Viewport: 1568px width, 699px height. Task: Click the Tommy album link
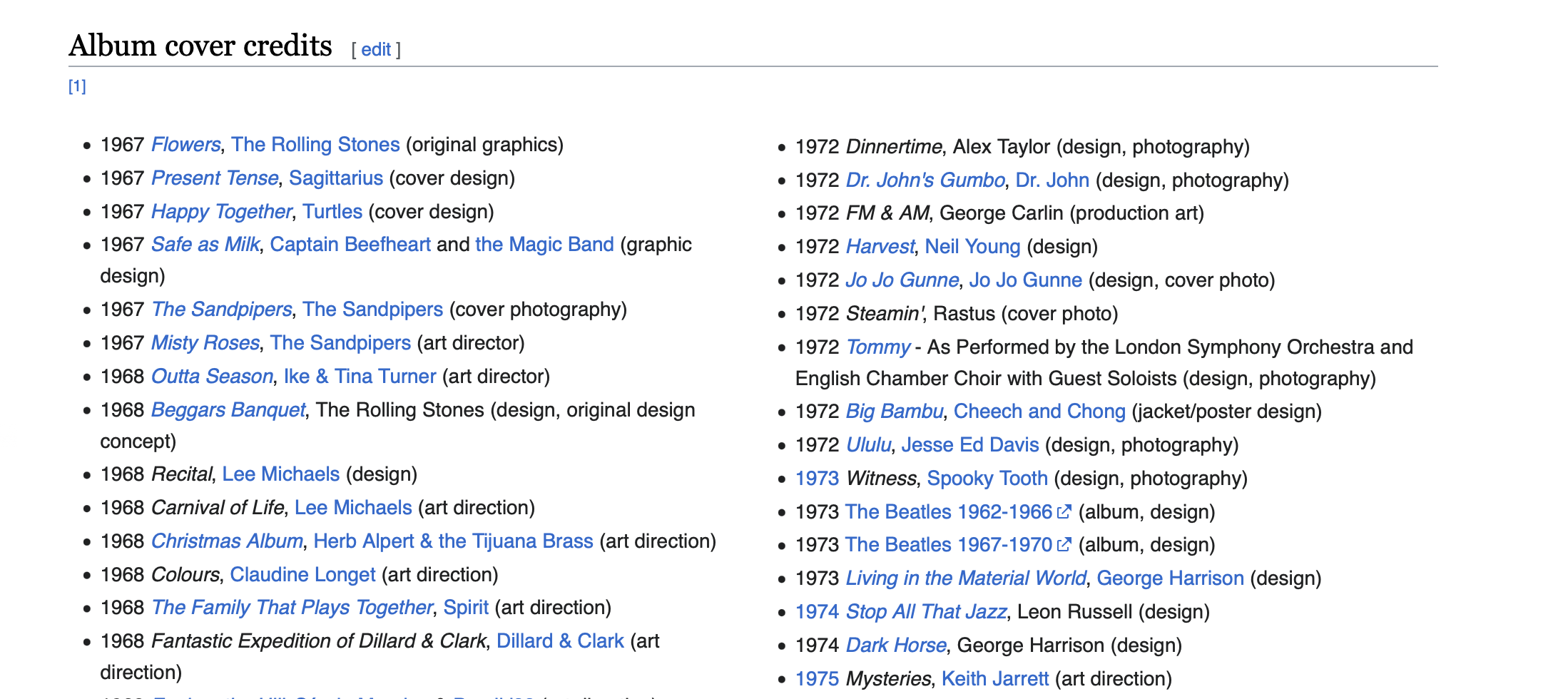pos(877,347)
